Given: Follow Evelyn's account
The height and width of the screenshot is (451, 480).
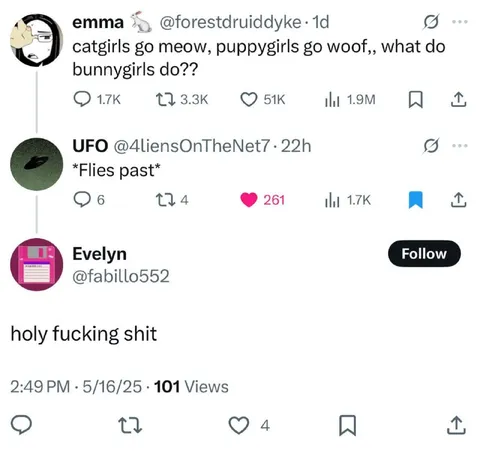Looking at the screenshot, I should 424,253.
